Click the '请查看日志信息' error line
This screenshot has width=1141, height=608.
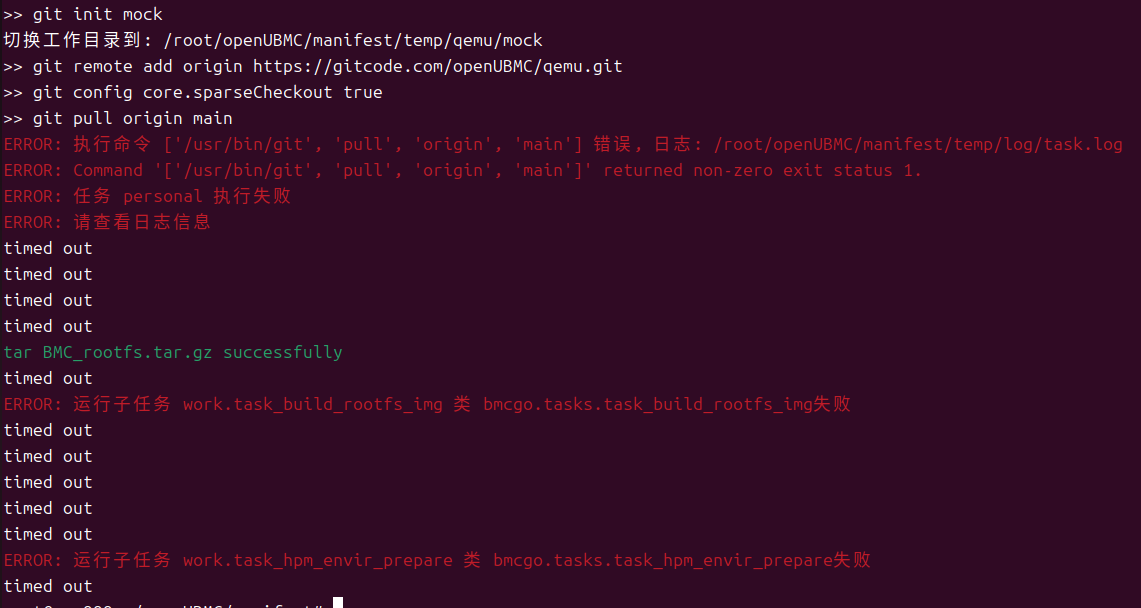click(107, 223)
